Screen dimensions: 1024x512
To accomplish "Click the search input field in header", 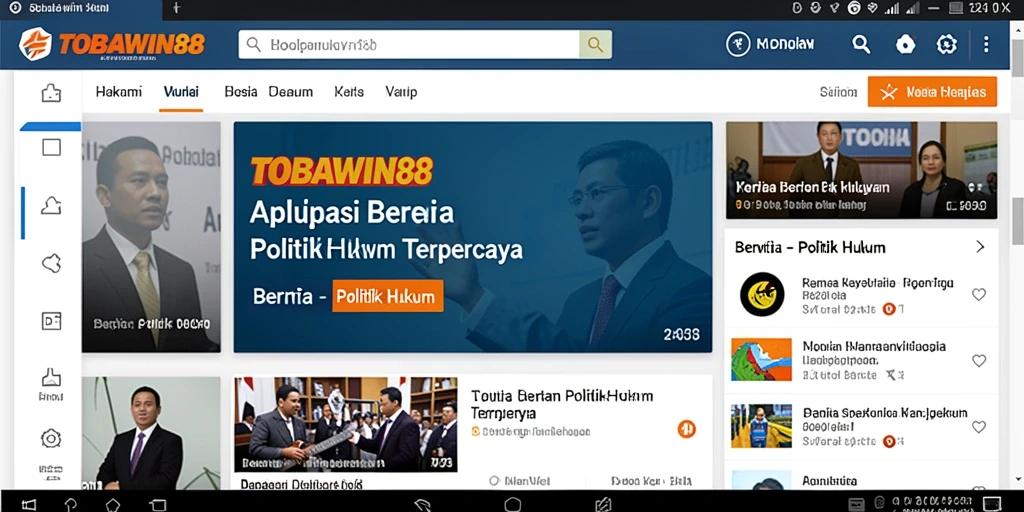I will click(409, 44).
